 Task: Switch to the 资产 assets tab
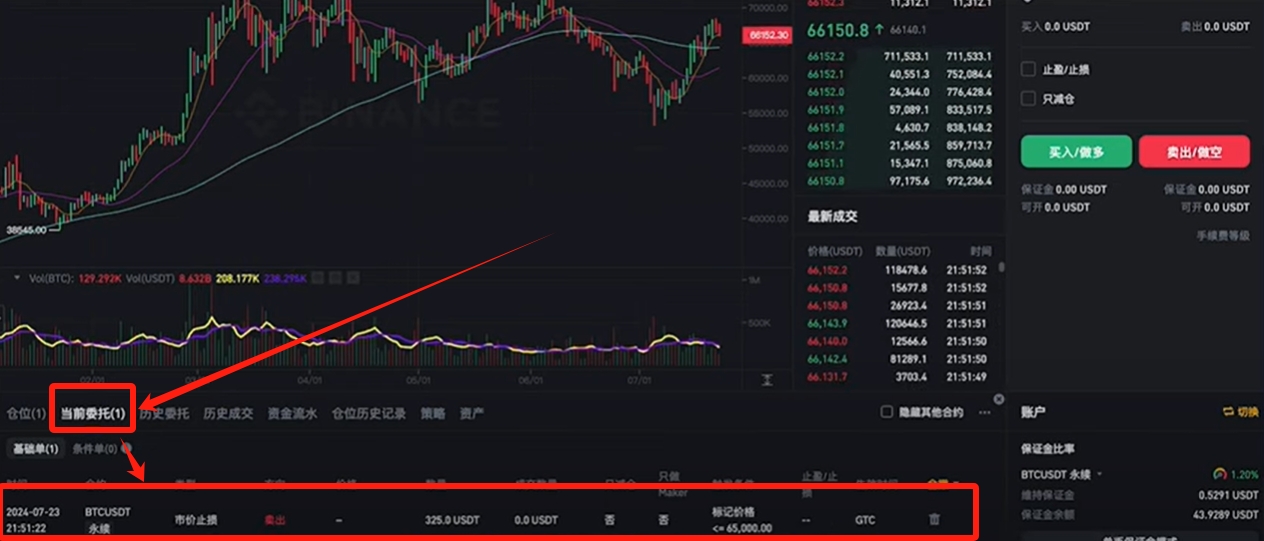tap(472, 413)
